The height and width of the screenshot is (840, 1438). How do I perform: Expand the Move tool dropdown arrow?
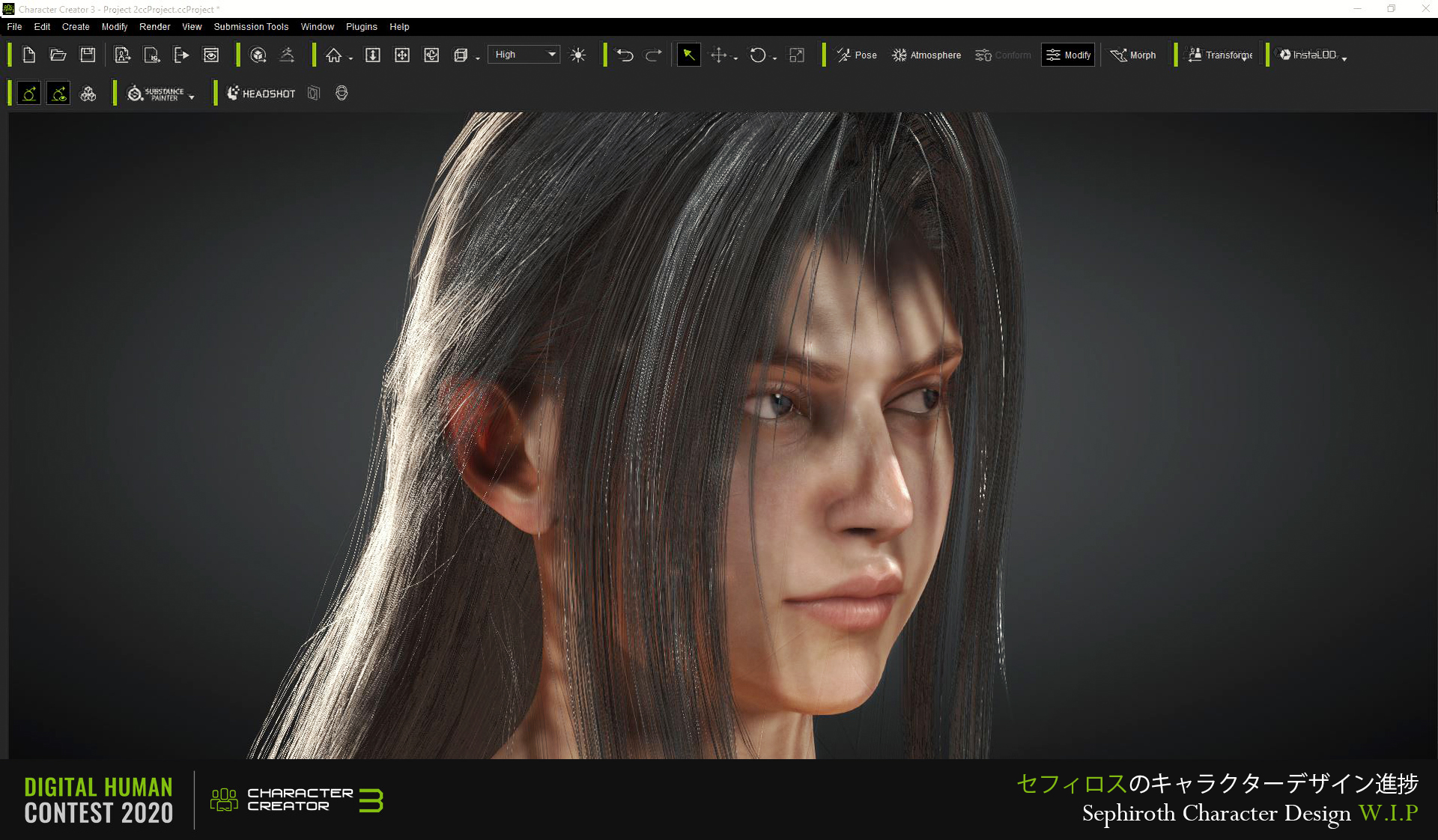[735, 58]
